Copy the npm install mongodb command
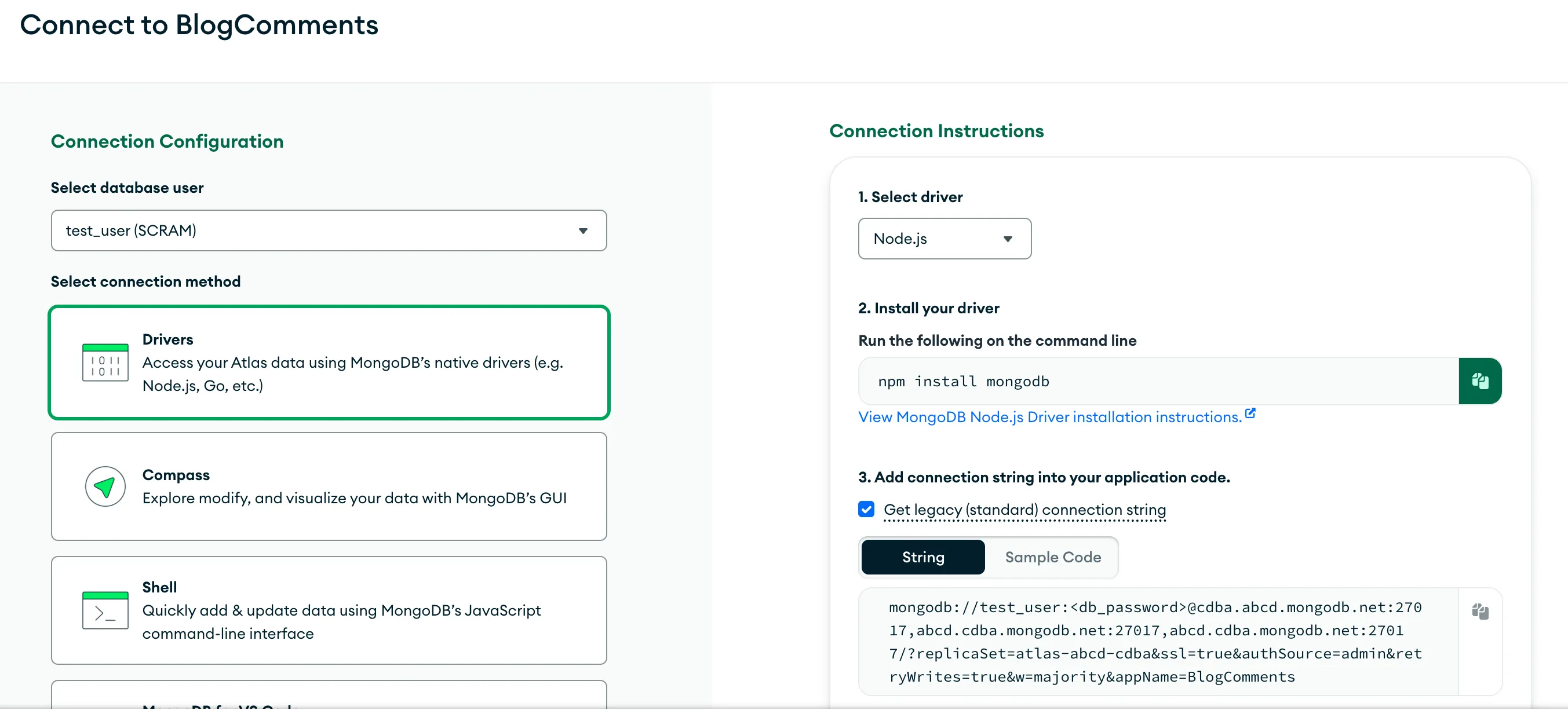Screen dimensions: 1568x710 [1479, 382]
